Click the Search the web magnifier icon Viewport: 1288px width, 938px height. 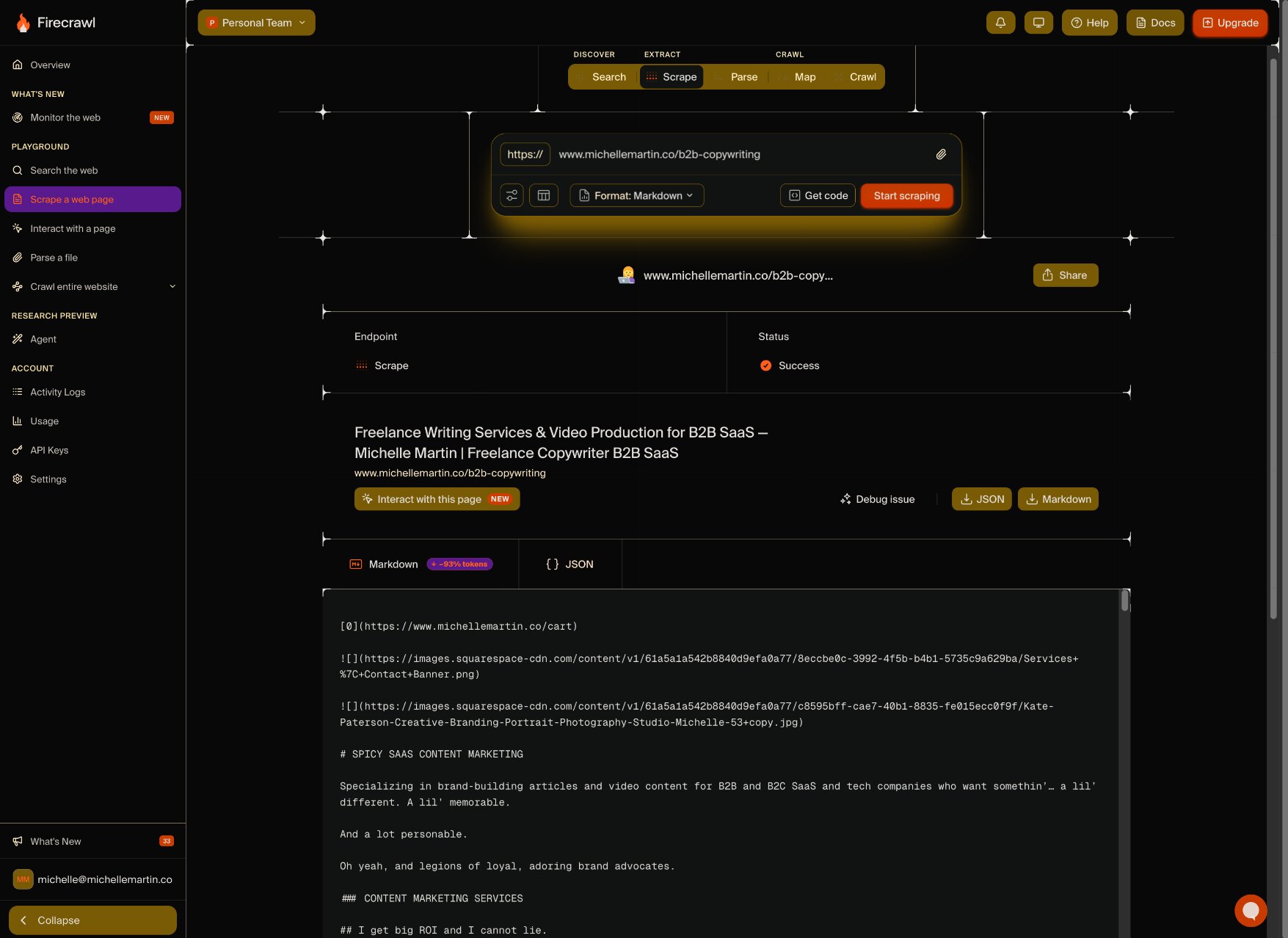pos(18,170)
